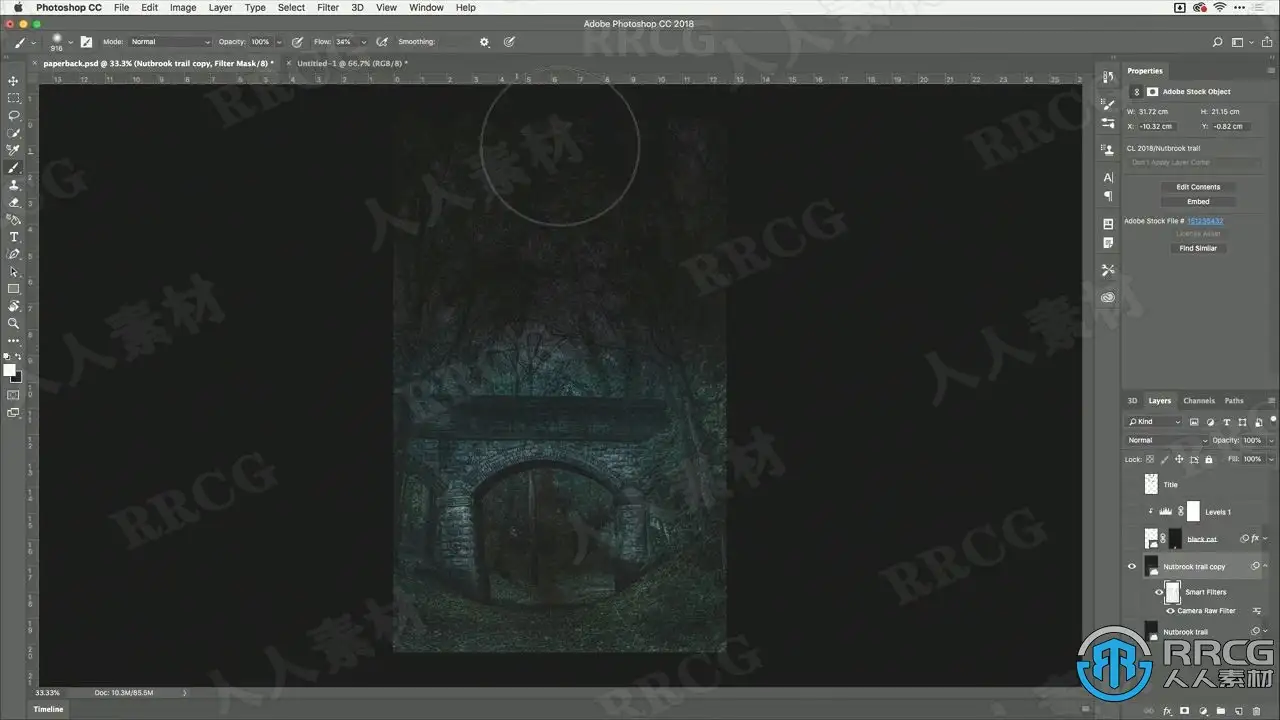The width and height of the screenshot is (1280, 720).
Task: Open Creative Cloud Libraries panel icon
Action: 1108,297
